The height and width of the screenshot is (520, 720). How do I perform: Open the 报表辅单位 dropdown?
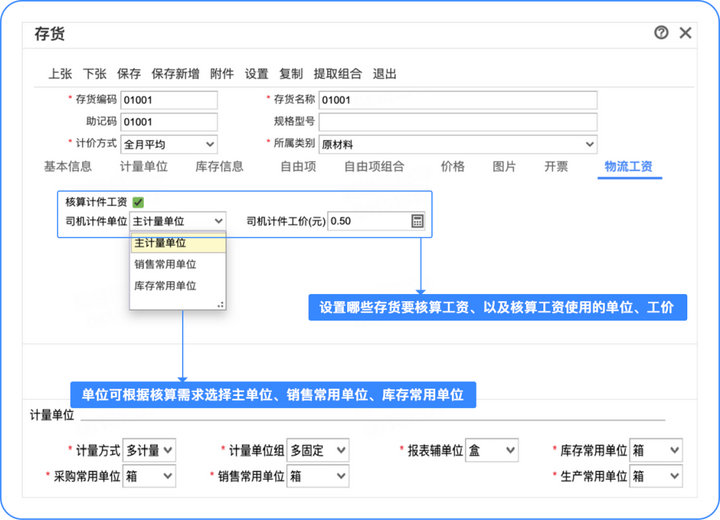click(492, 450)
